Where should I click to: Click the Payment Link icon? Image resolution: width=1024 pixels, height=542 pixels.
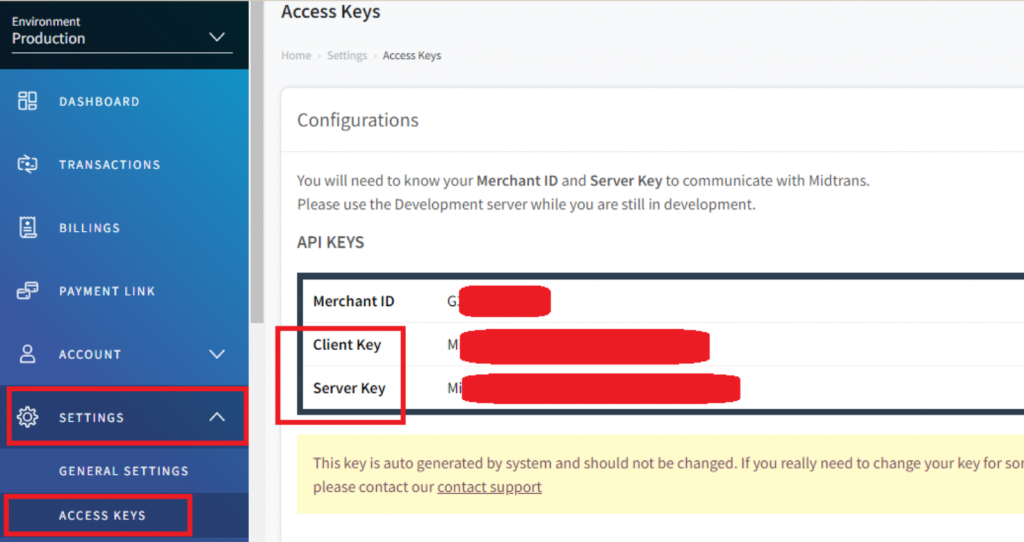[28, 291]
